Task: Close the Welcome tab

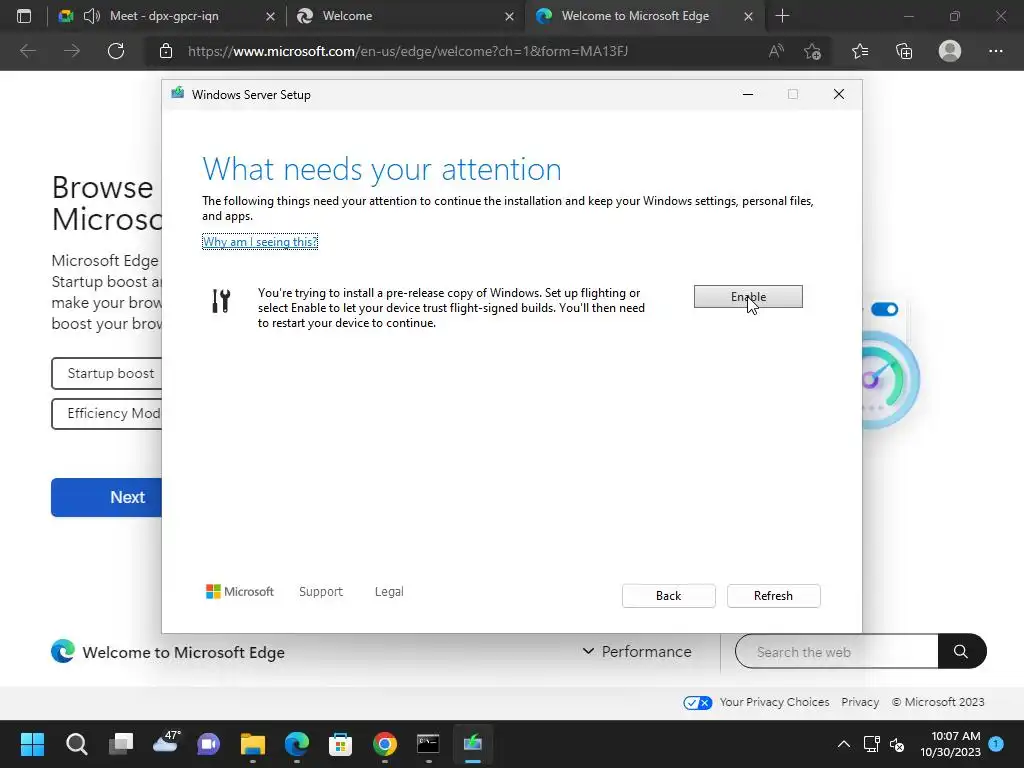Action: pos(509,16)
